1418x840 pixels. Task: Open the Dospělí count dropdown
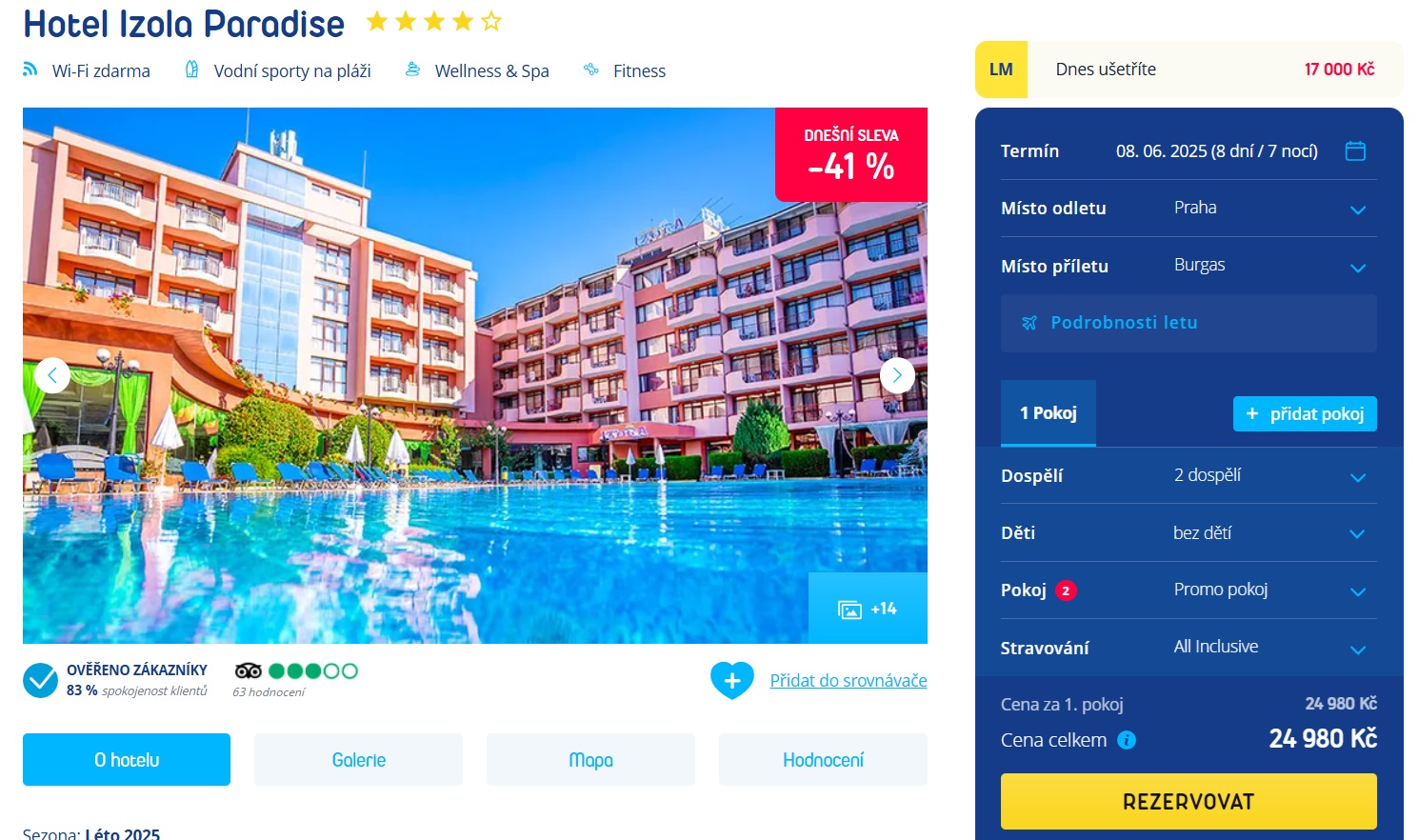1188,475
